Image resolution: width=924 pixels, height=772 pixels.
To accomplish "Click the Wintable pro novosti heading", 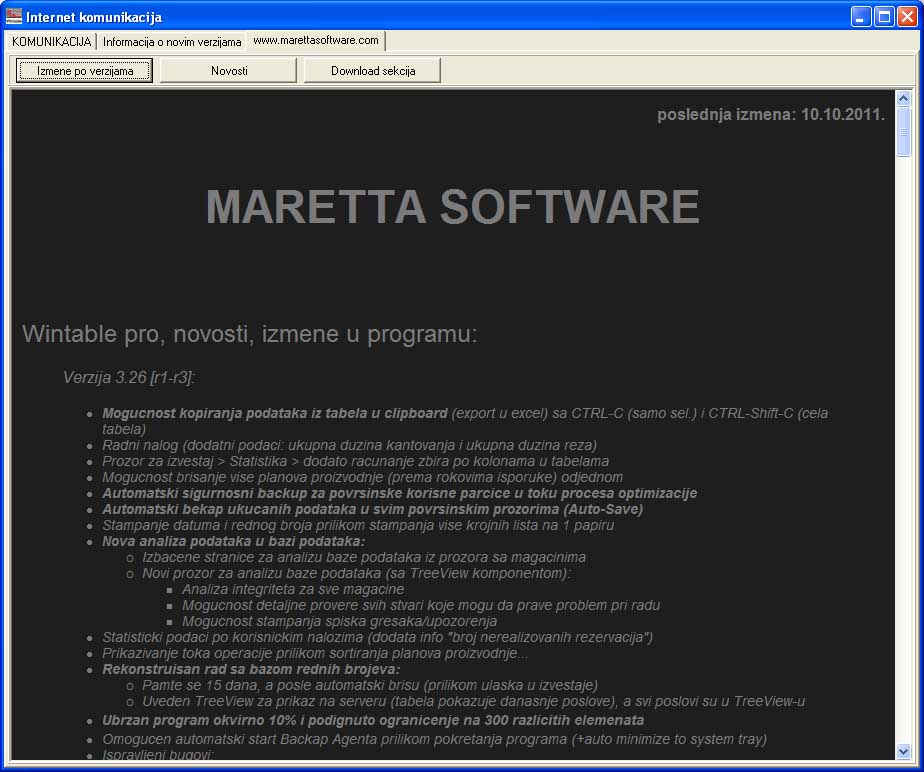I will 250,334.
